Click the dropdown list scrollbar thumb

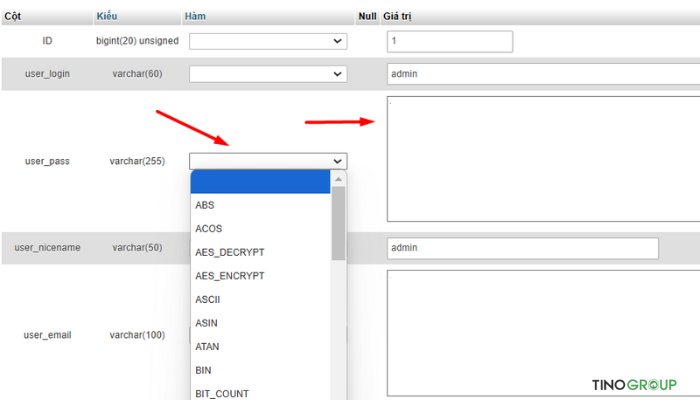tap(338, 223)
